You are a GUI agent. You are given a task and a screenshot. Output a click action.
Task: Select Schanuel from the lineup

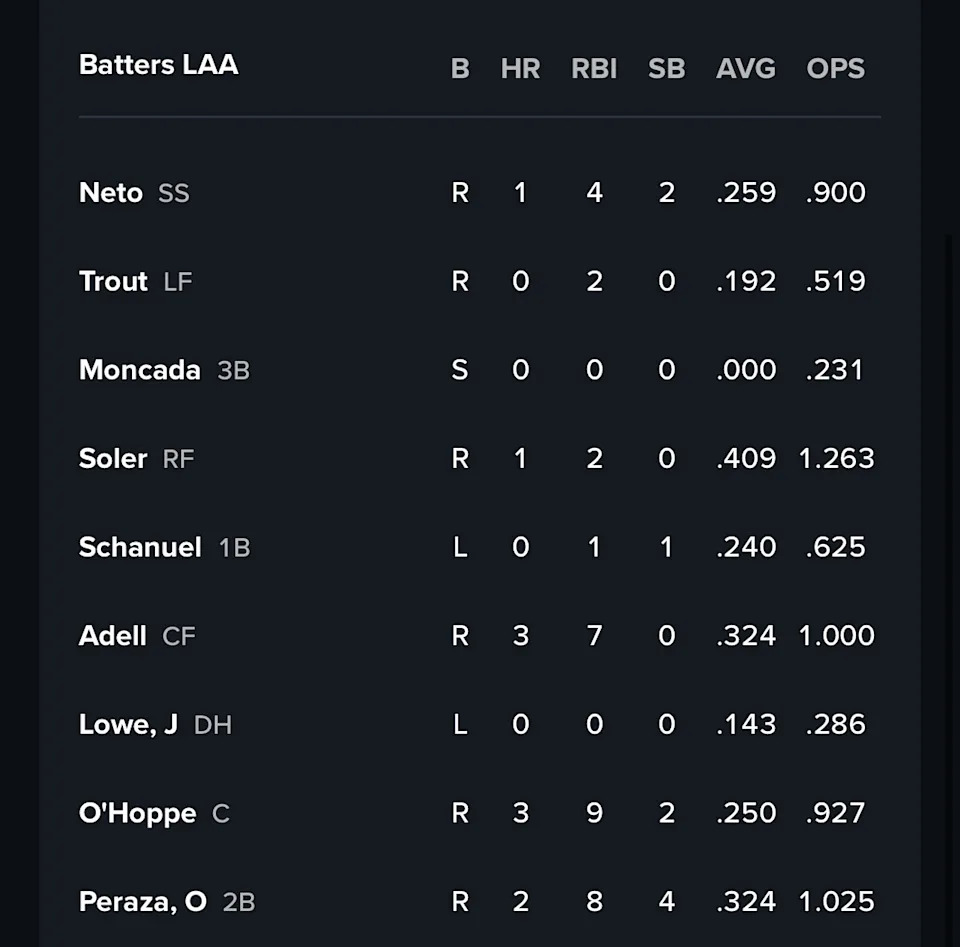click(x=140, y=547)
